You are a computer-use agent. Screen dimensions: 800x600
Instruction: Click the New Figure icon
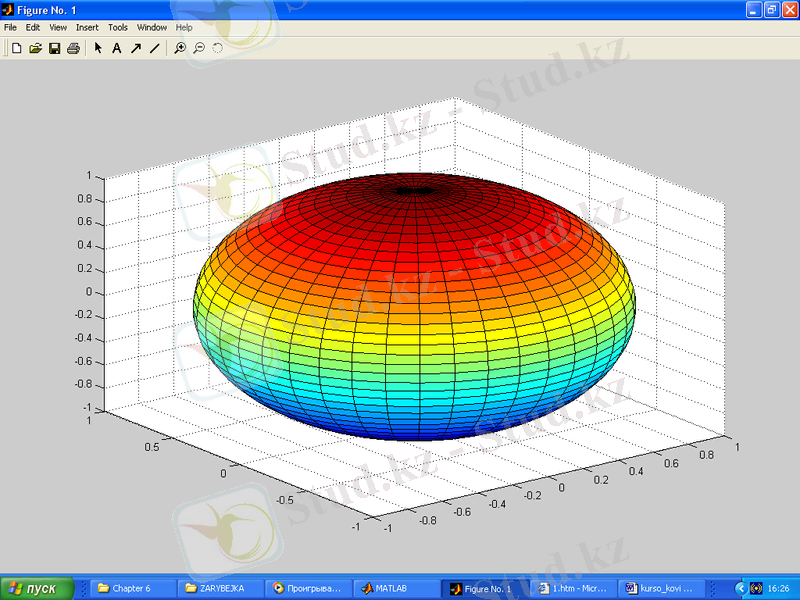point(16,48)
